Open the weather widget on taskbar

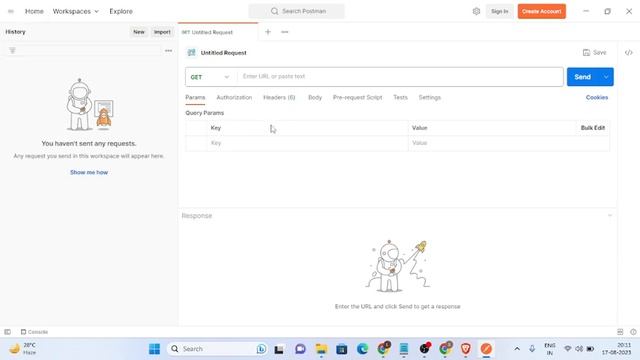click(23, 349)
